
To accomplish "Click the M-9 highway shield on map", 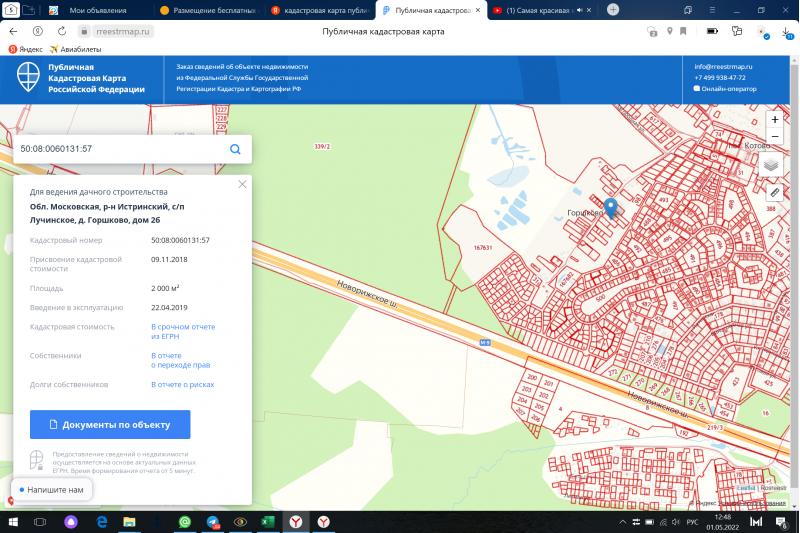I will [x=485, y=343].
